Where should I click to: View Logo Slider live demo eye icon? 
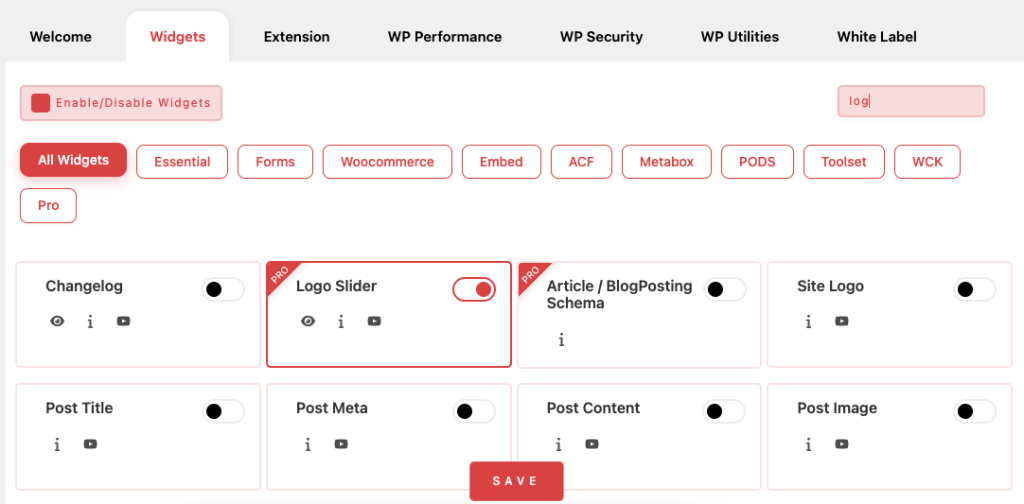[308, 321]
